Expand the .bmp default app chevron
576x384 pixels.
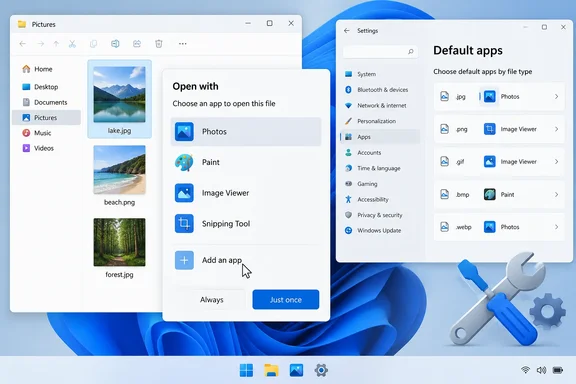tap(557, 194)
